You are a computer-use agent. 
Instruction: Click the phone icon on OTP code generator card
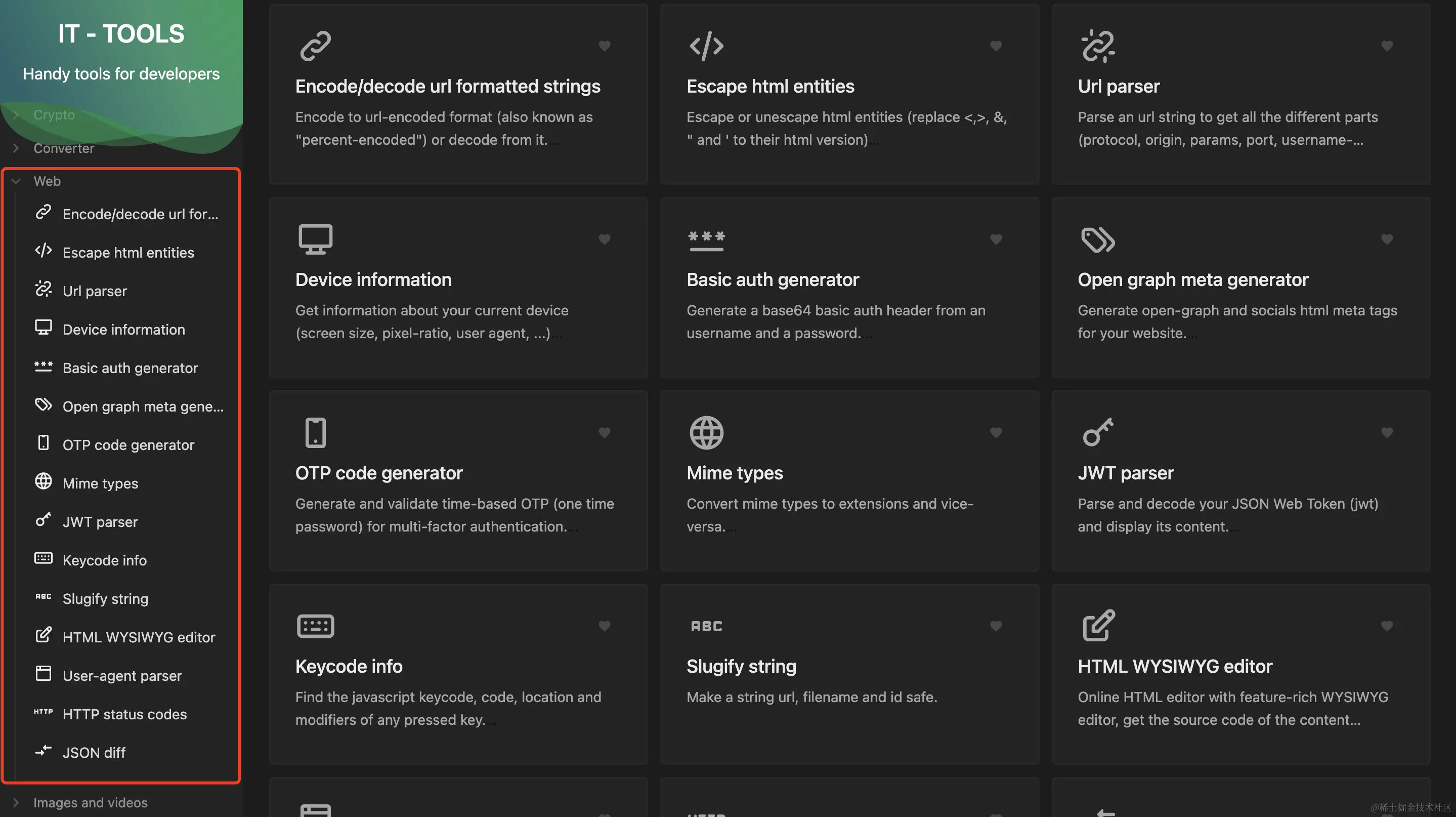point(315,432)
